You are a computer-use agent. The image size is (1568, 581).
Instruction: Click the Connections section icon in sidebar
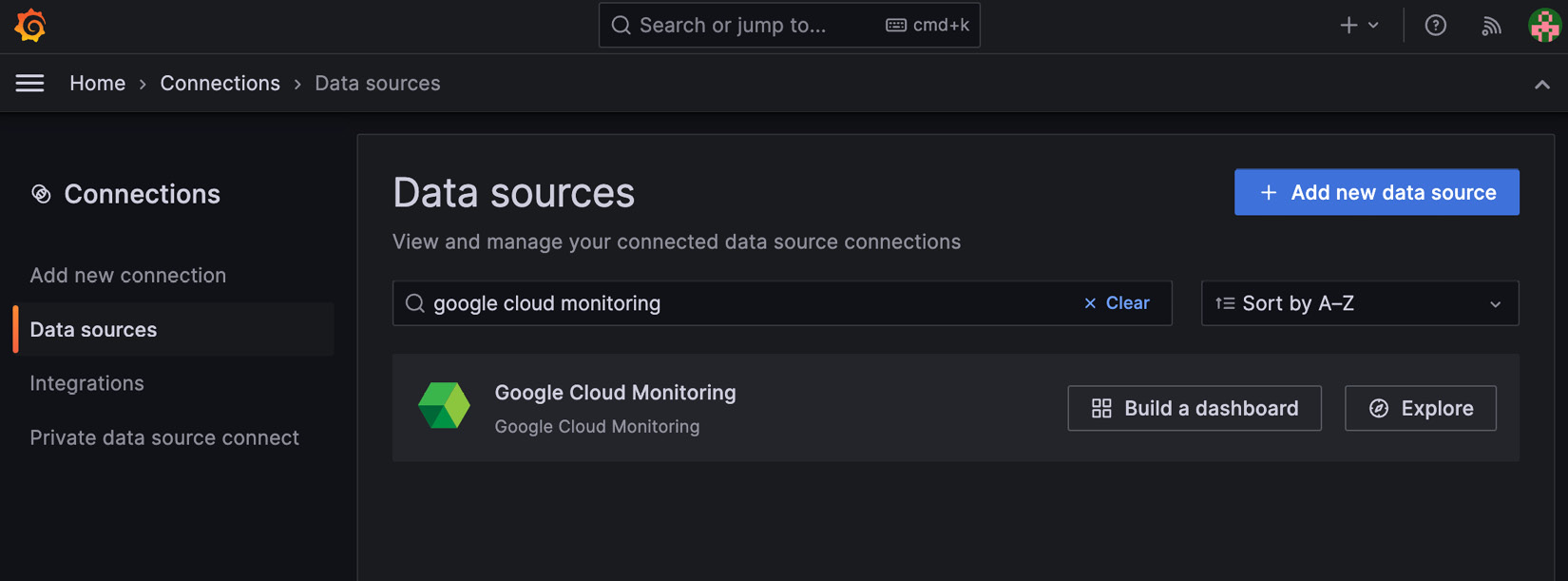point(41,194)
